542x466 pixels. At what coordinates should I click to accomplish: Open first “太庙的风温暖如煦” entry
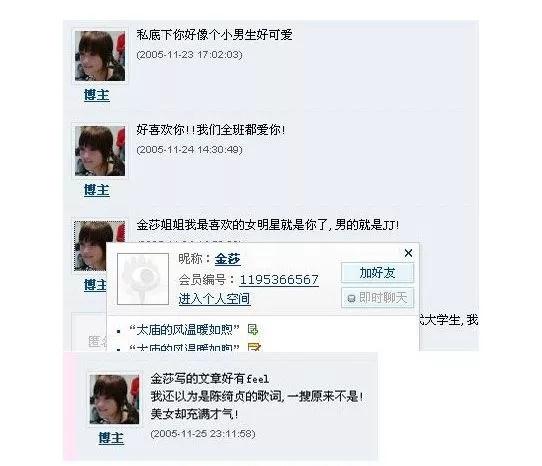[184, 329]
